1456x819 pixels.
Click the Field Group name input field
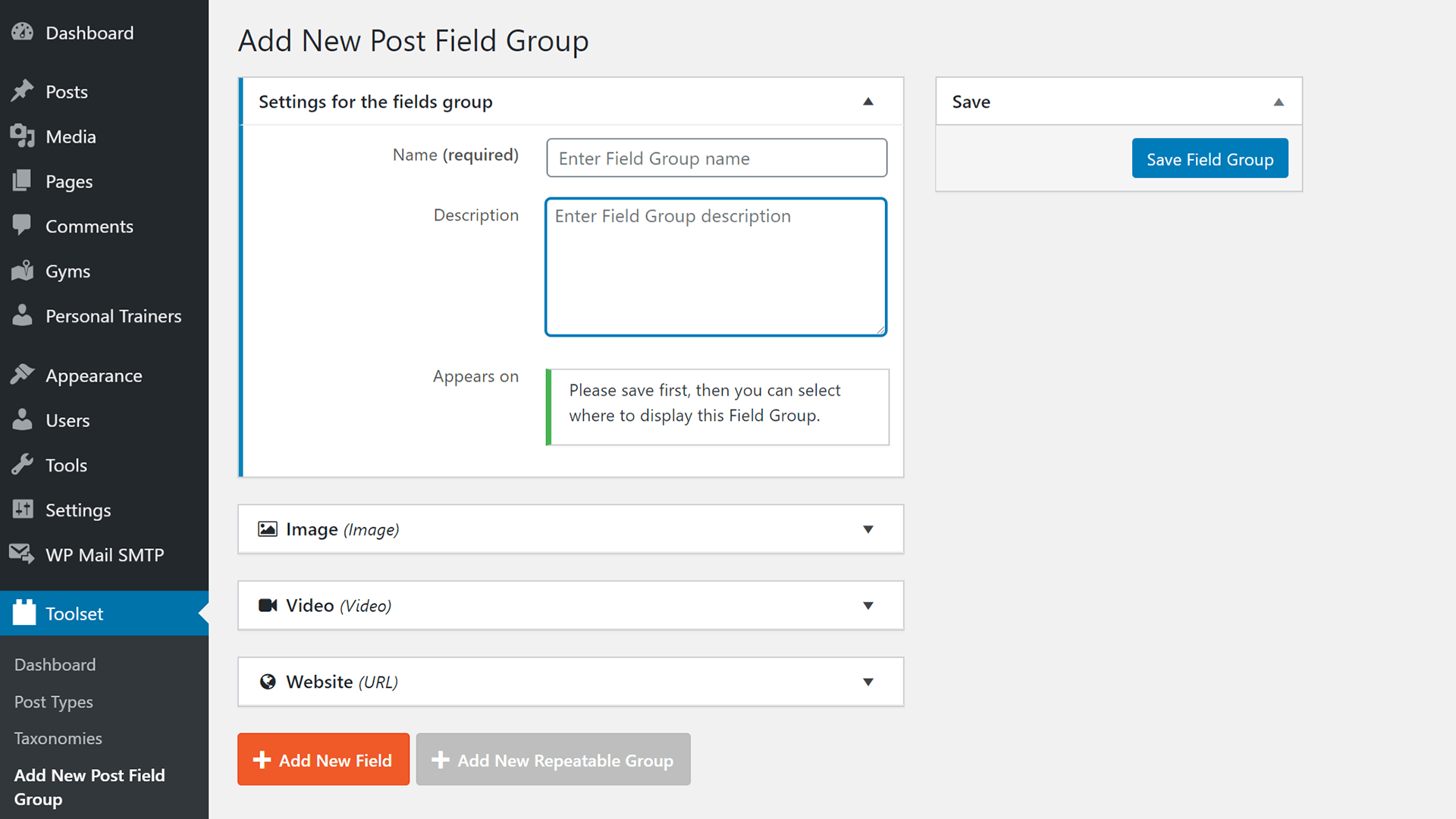[716, 158]
